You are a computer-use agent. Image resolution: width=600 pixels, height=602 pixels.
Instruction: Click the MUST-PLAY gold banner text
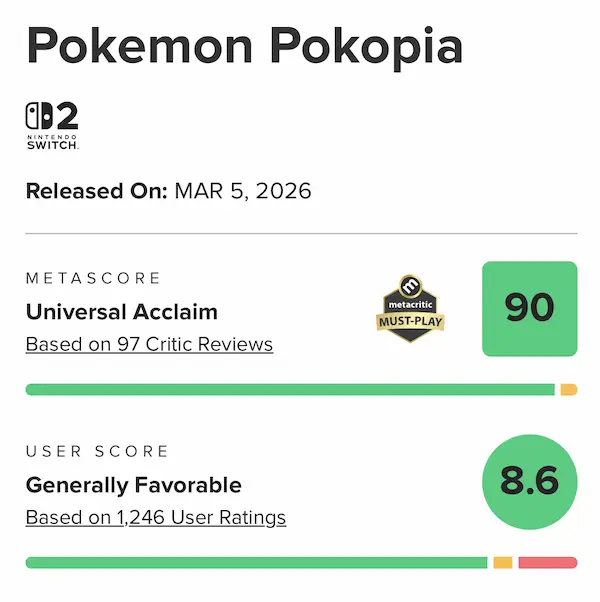(x=410, y=322)
